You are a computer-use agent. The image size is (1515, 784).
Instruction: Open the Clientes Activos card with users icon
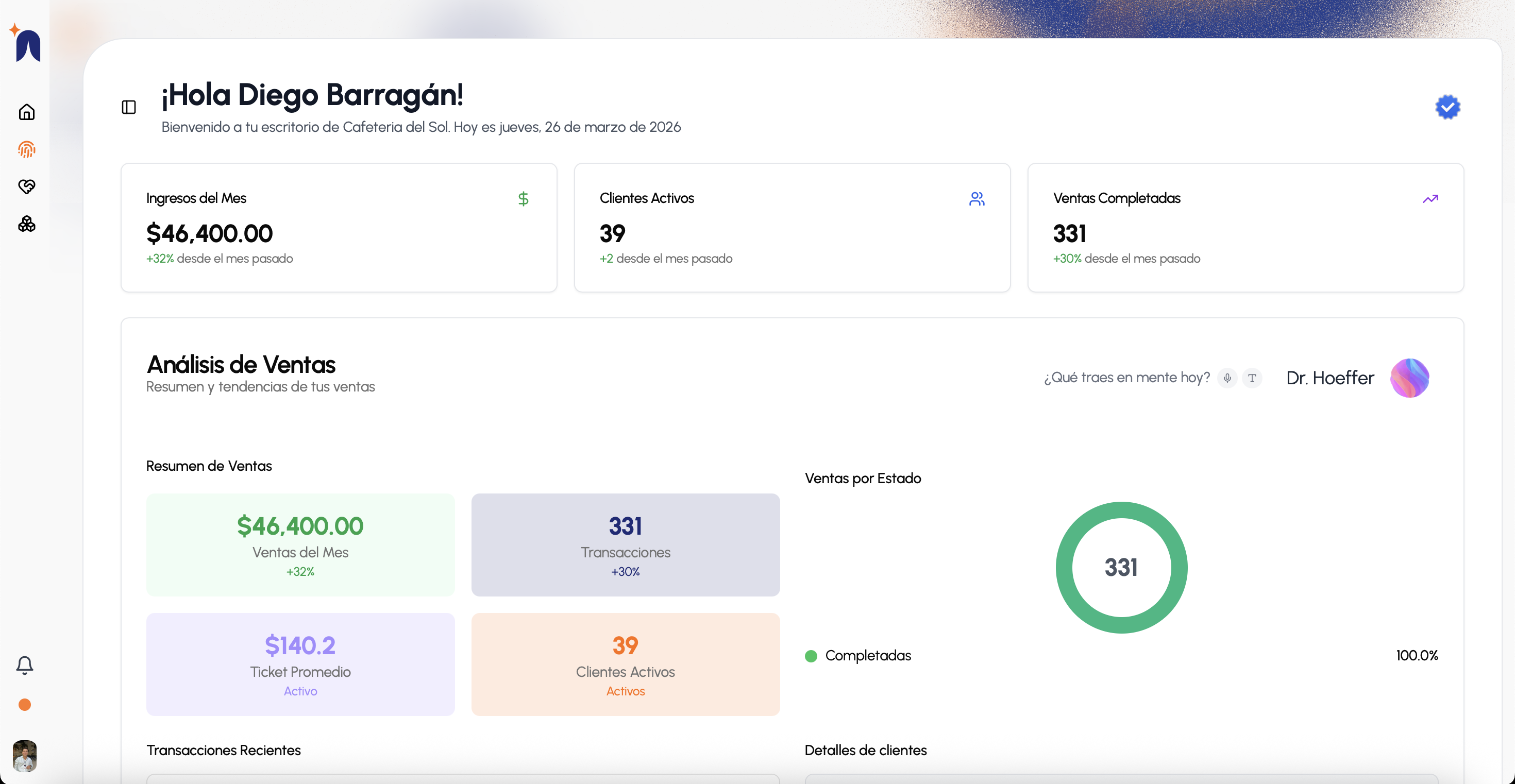coord(792,228)
